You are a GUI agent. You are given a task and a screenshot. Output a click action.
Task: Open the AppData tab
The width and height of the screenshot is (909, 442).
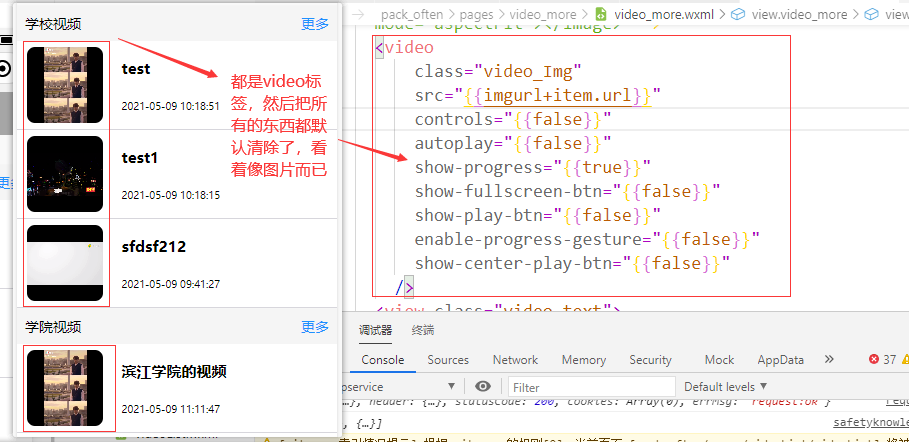780,360
